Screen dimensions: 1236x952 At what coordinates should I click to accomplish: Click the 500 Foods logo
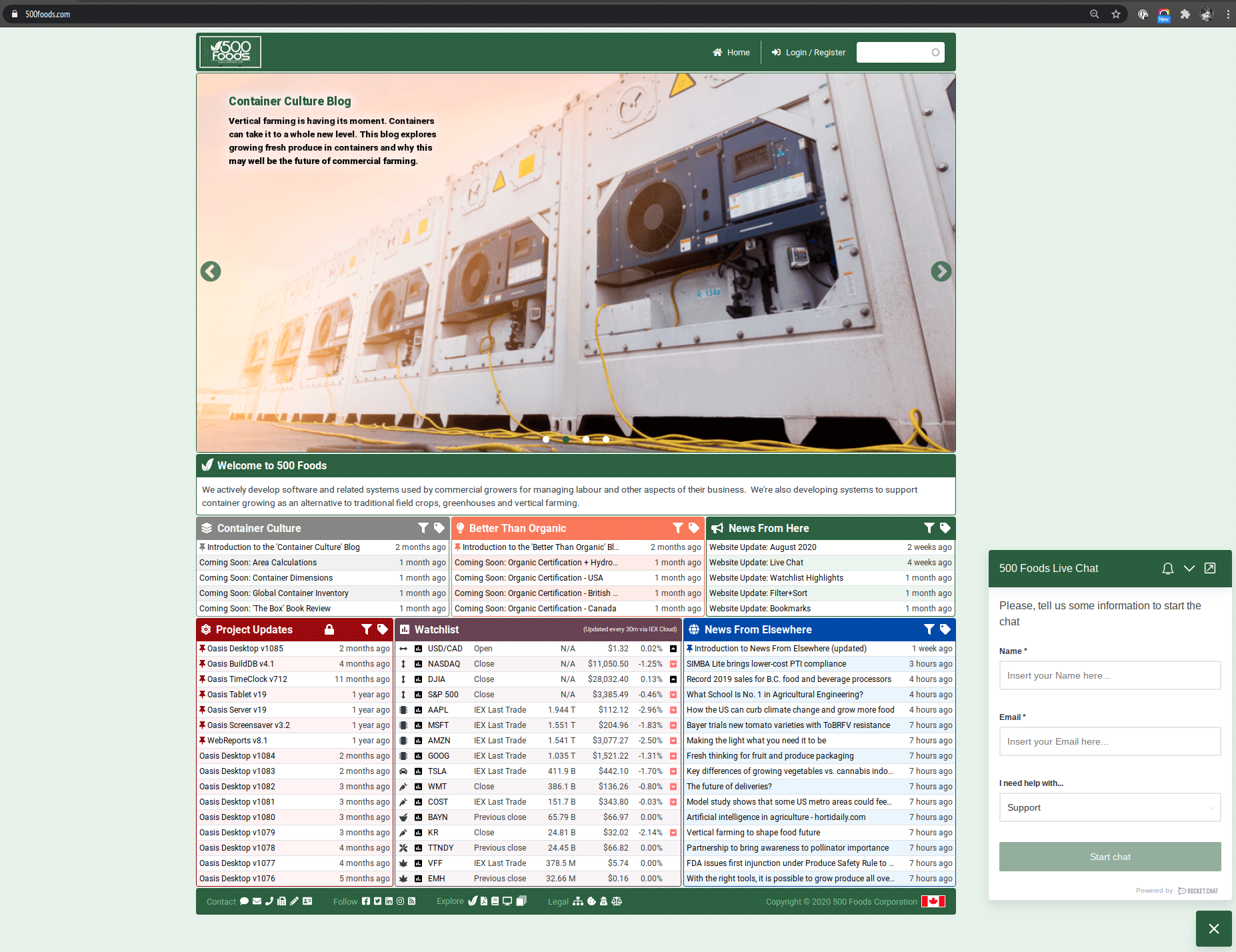[x=231, y=52]
